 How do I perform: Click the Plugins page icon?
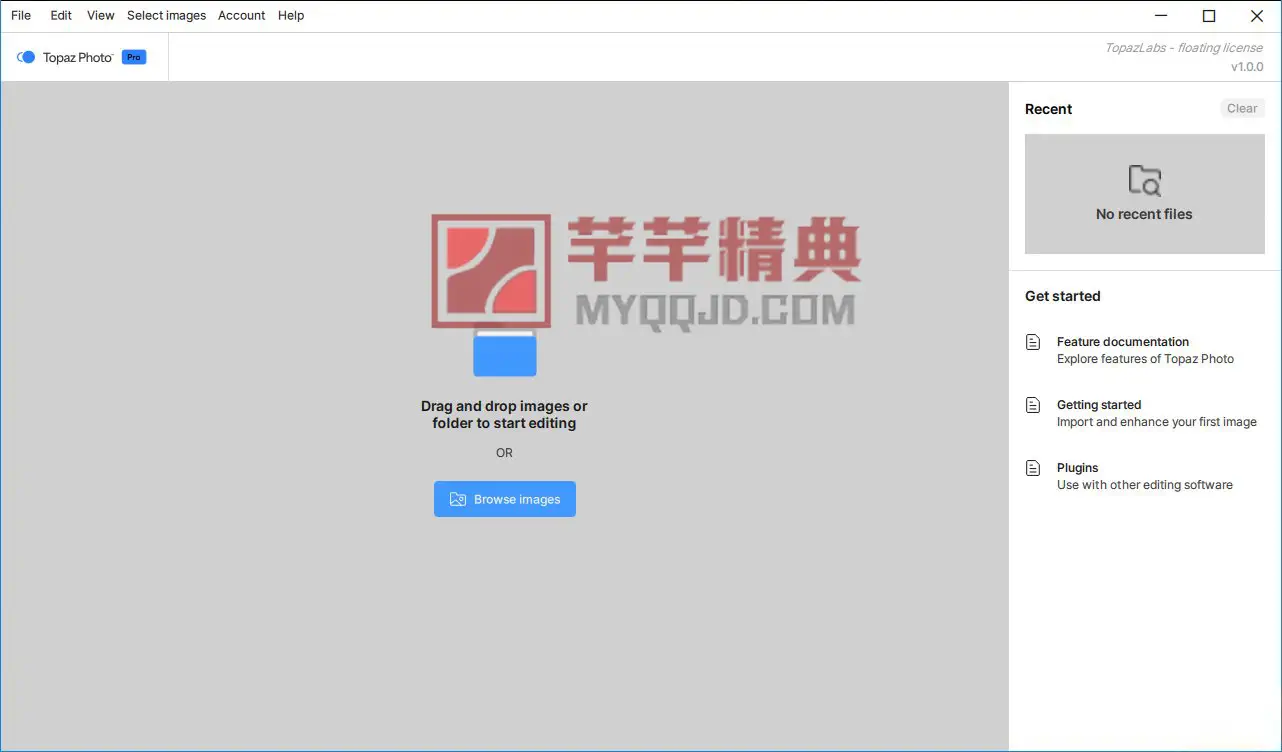click(1033, 468)
